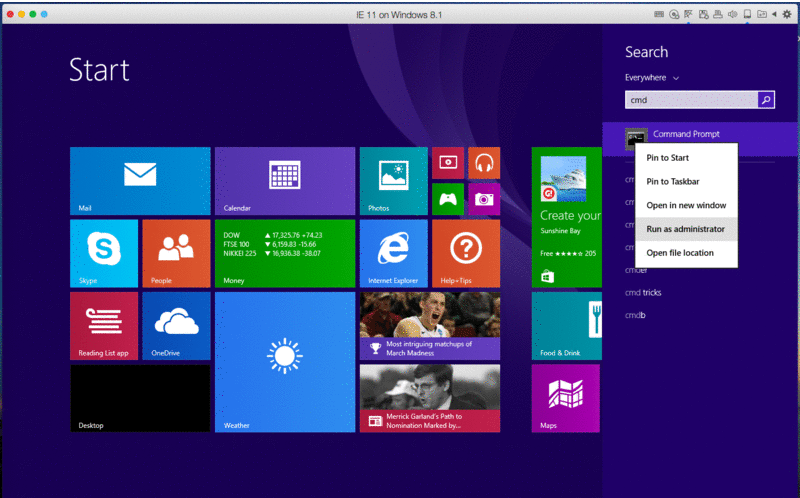Open the green Xbox Games tile
The width and height of the screenshot is (800, 498).
pyautogui.click(x=448, y=199)
